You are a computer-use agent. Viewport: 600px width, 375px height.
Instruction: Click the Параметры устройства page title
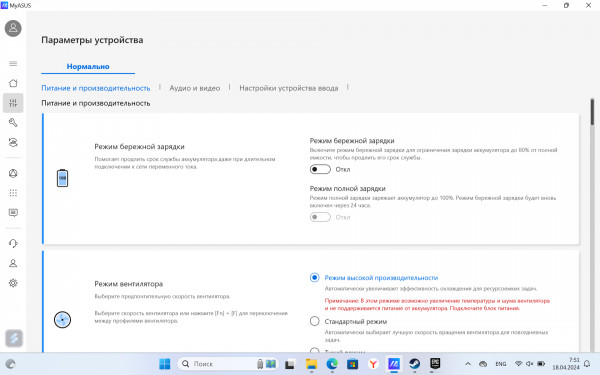[92, 40]
